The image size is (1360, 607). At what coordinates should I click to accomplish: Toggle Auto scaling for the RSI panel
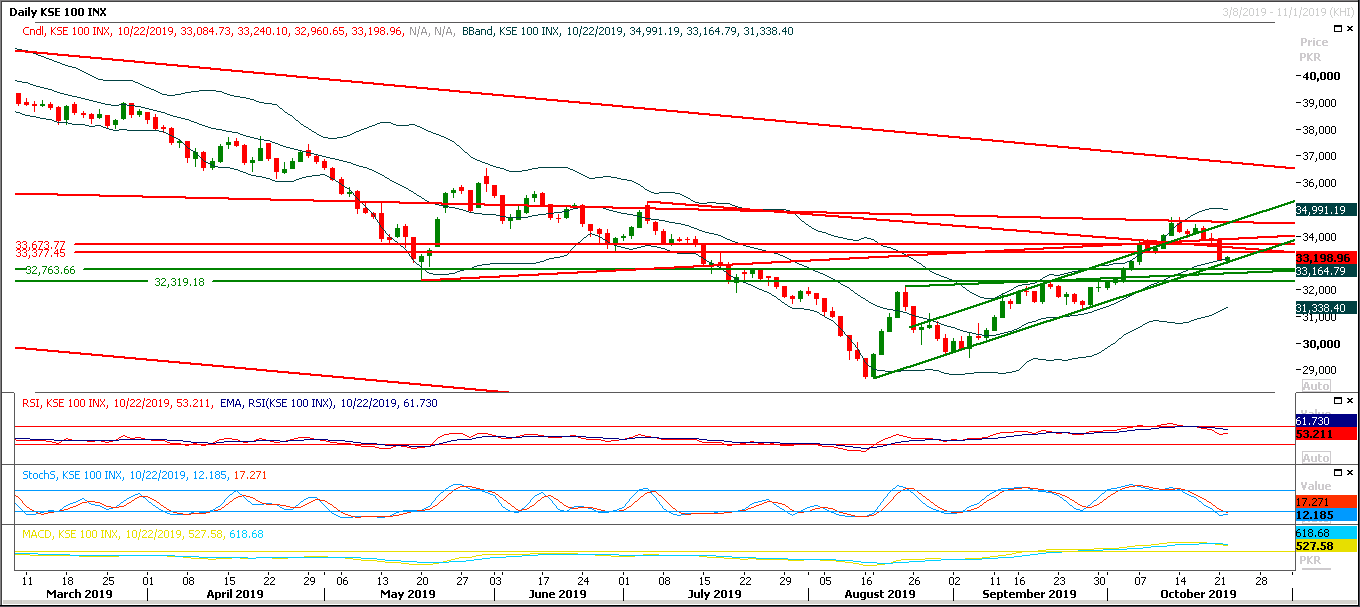tap(1316, 457)
